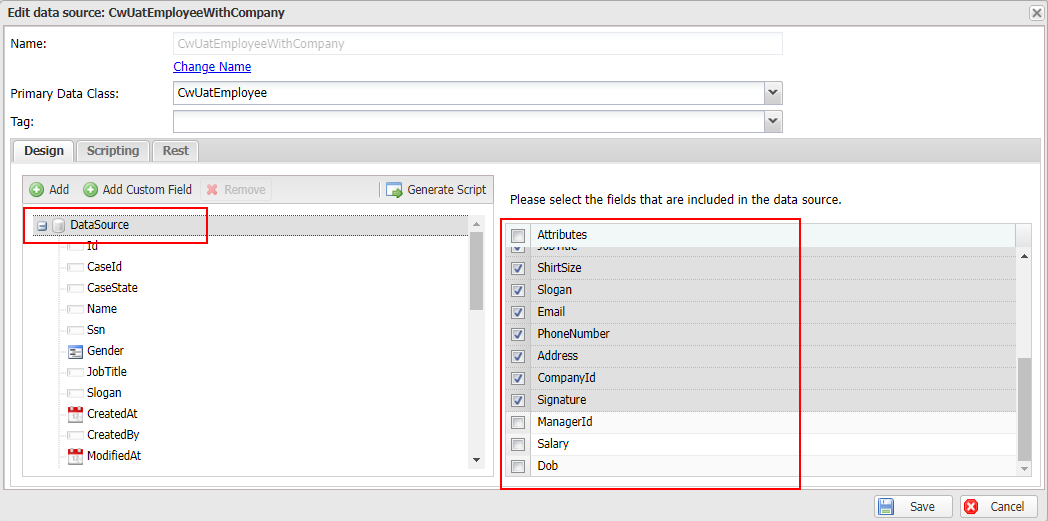Image resolution: width=1048 pixels, height=521 pixels.
Task: Open the Tag dropdown arrow
Action: coord(772,121)
